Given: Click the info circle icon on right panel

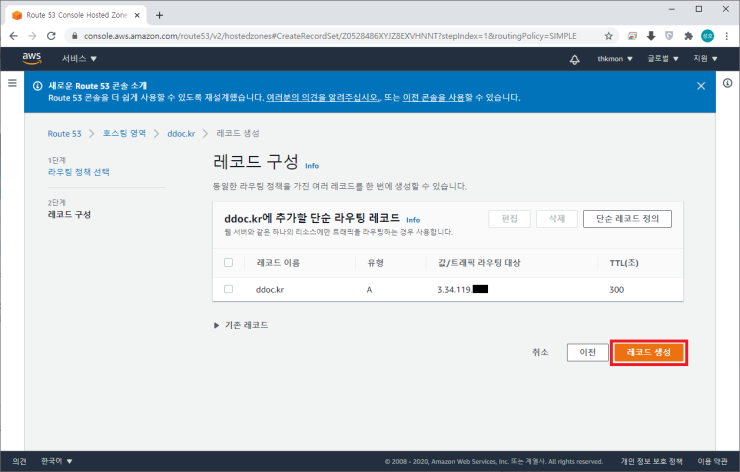Looking at the screenshot, I should point(727,83).
